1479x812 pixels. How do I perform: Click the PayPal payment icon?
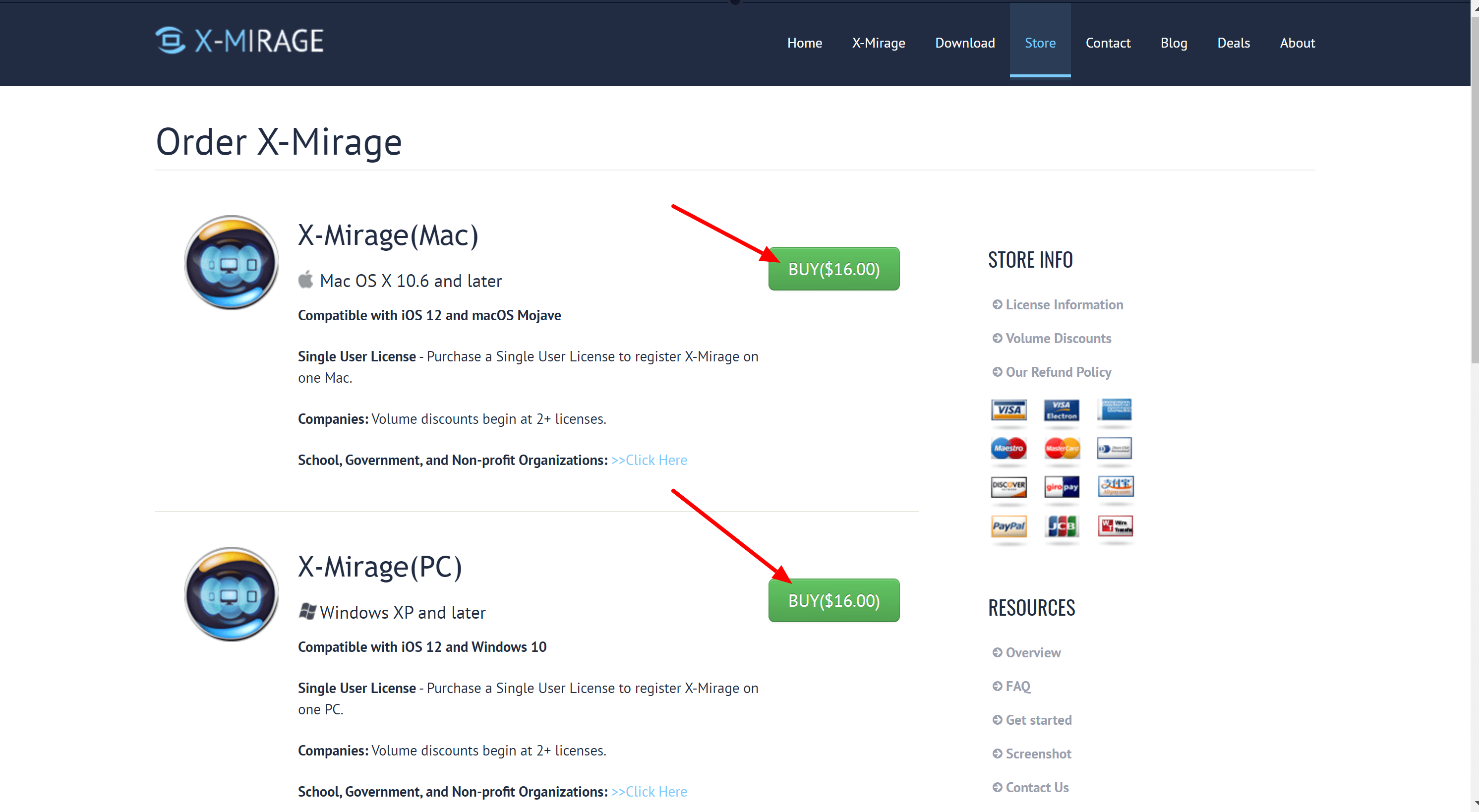[1009, 526]
